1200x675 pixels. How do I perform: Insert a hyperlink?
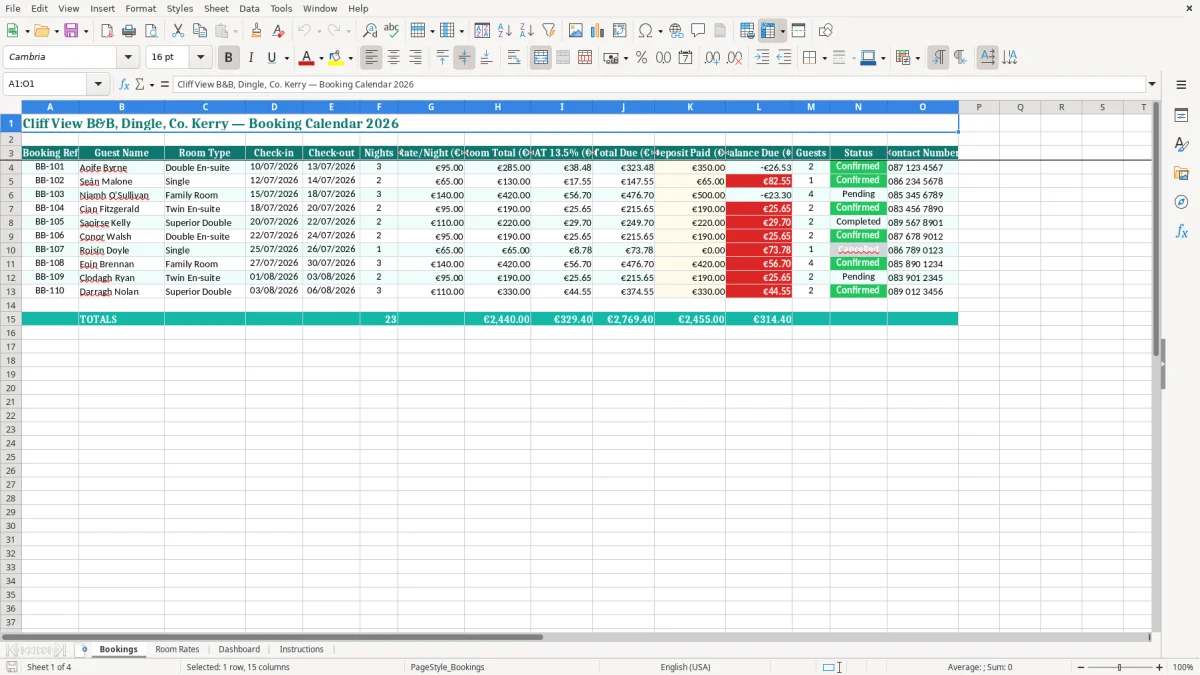coord(676,31)
